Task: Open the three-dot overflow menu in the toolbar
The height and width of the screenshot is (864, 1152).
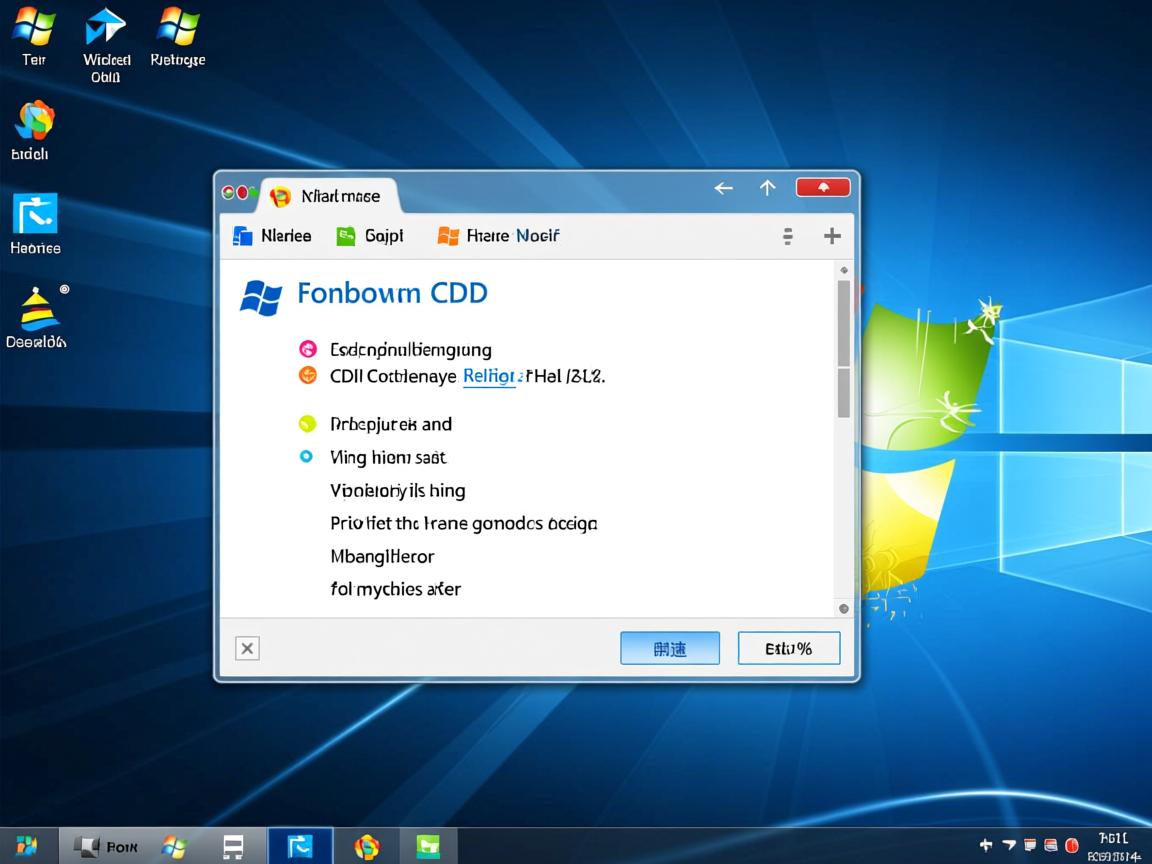Action: click(788, 236)
